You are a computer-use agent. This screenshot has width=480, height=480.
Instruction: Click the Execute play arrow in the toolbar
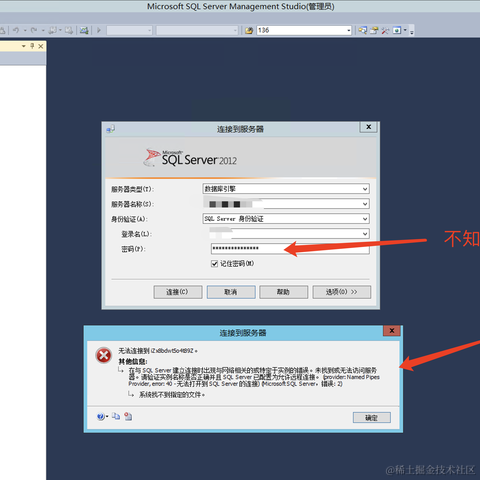click(x=99, y=30)
